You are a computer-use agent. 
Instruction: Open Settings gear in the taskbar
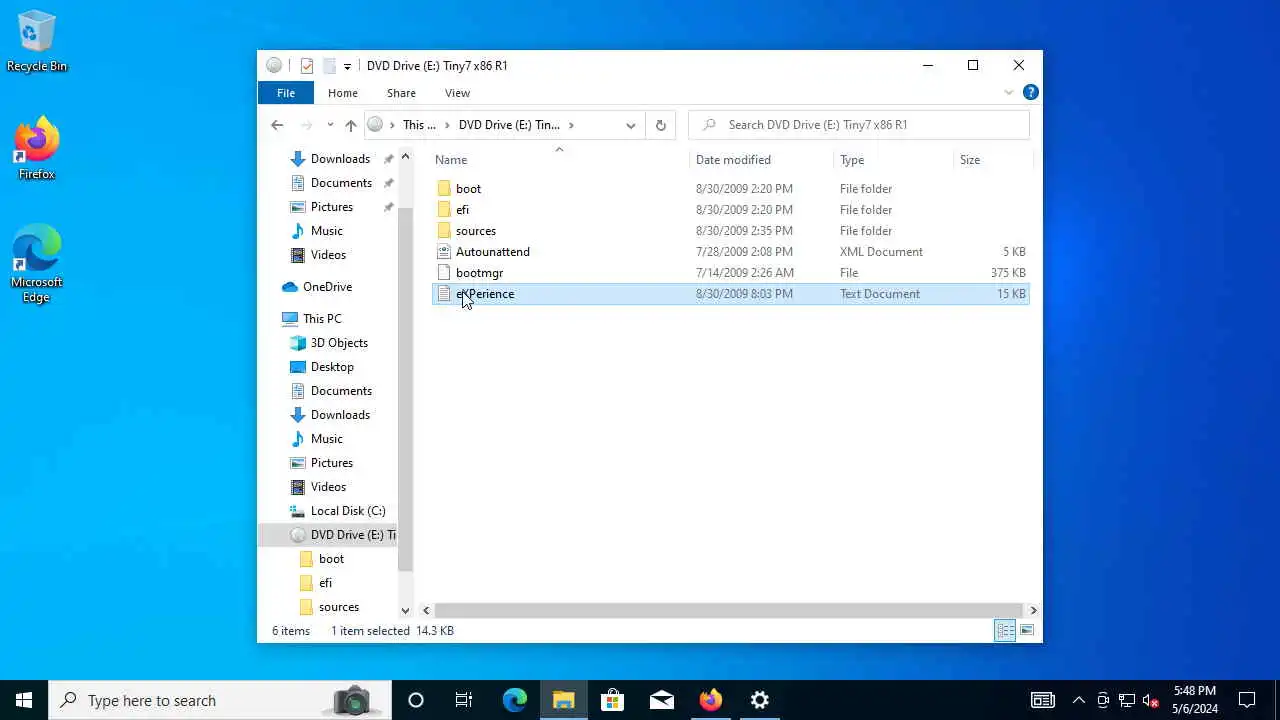[760, 700]
